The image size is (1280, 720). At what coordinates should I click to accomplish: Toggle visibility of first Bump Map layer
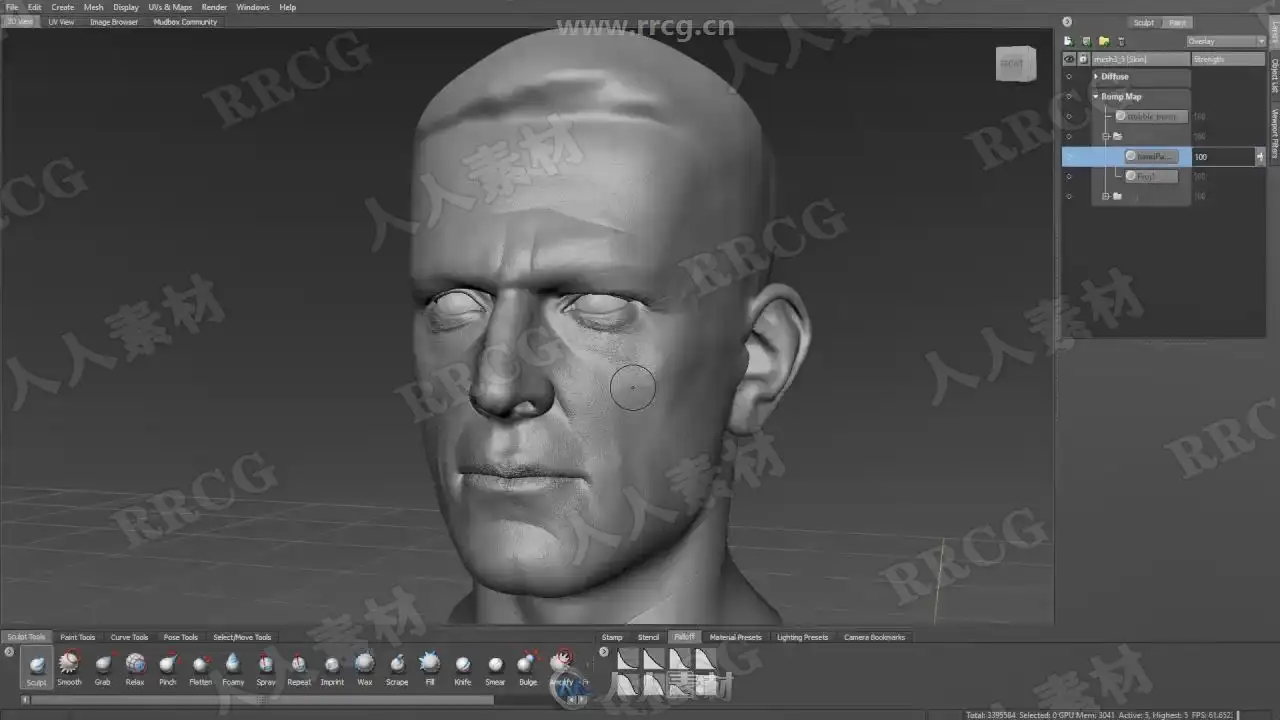(1068, 116)
